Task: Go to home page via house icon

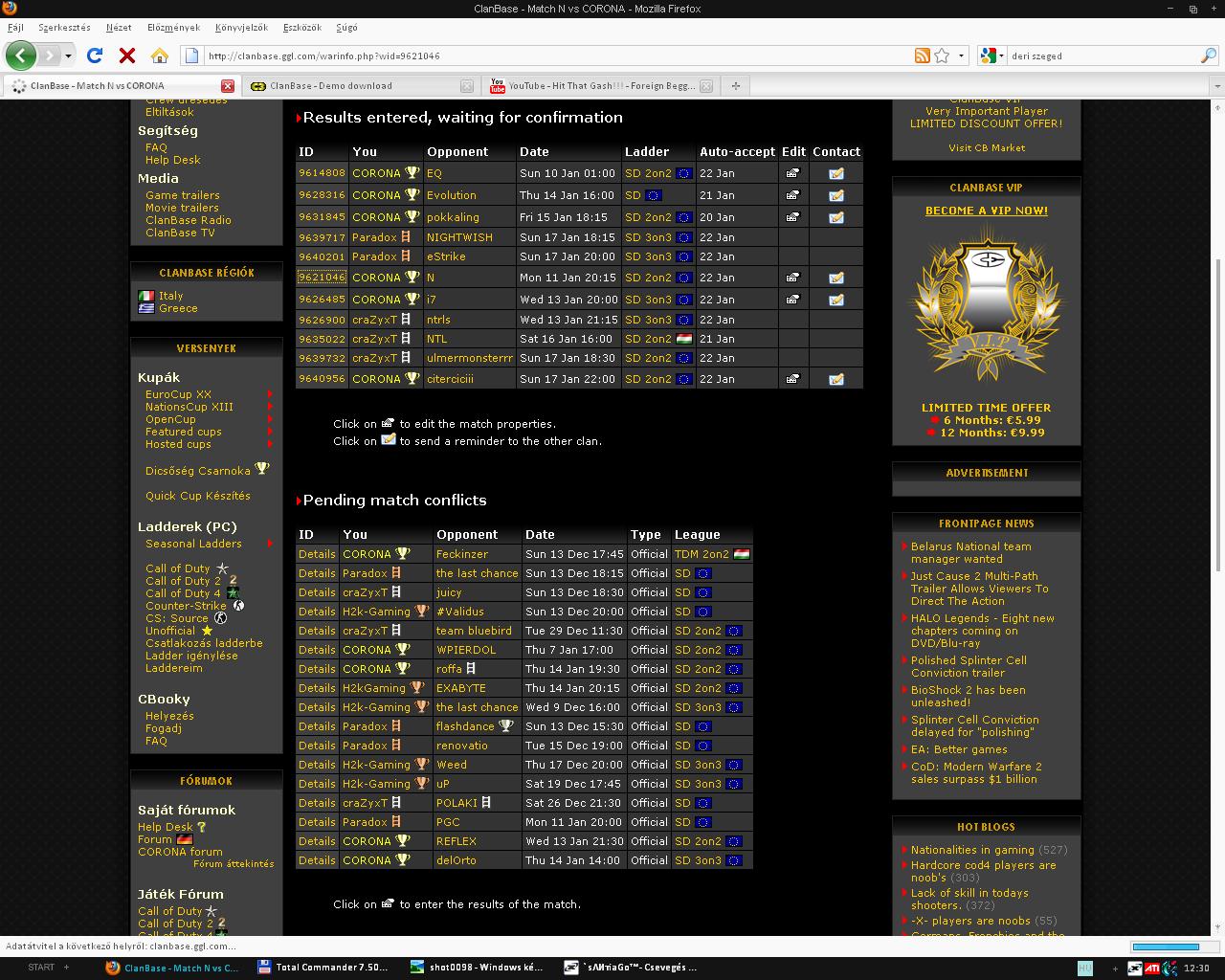Action: click(x=160, y=56)
